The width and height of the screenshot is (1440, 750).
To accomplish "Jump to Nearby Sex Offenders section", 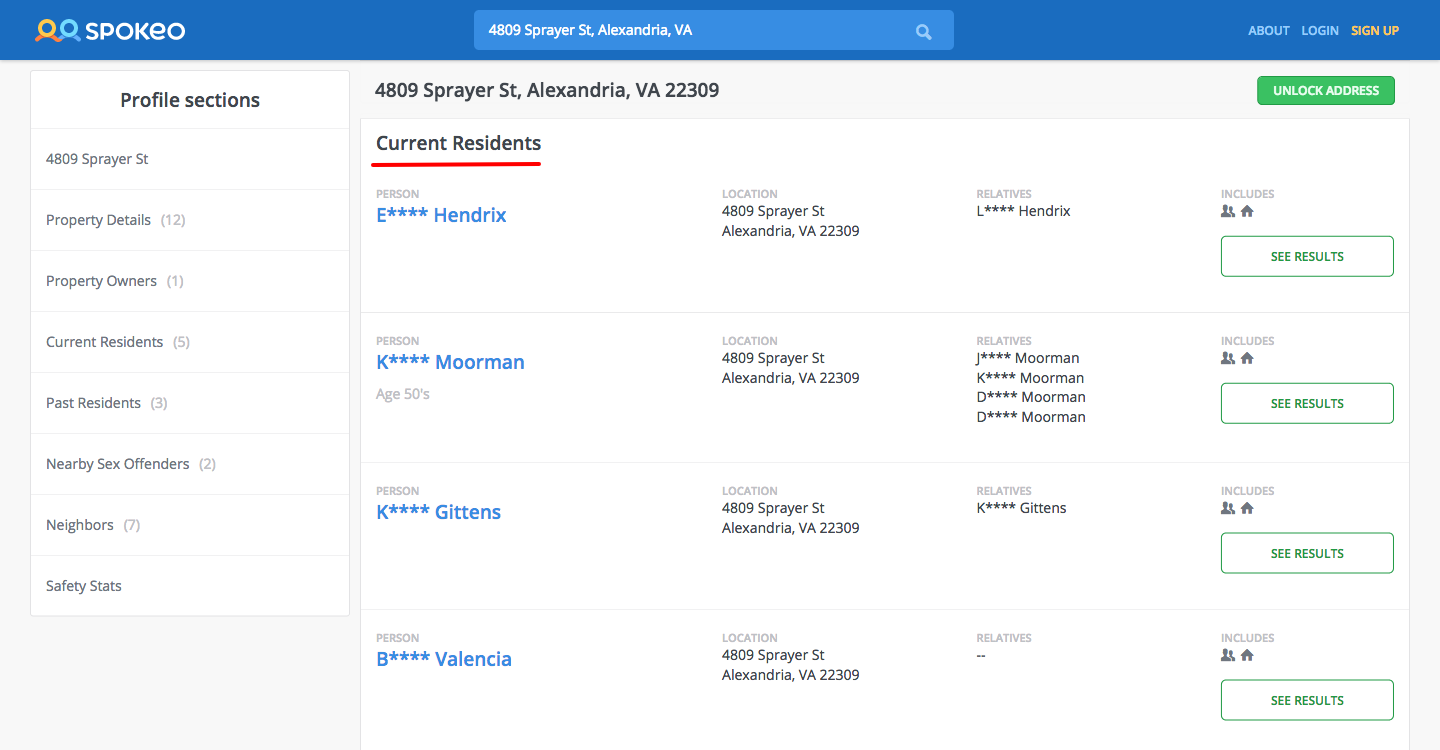I will point(190,464).
